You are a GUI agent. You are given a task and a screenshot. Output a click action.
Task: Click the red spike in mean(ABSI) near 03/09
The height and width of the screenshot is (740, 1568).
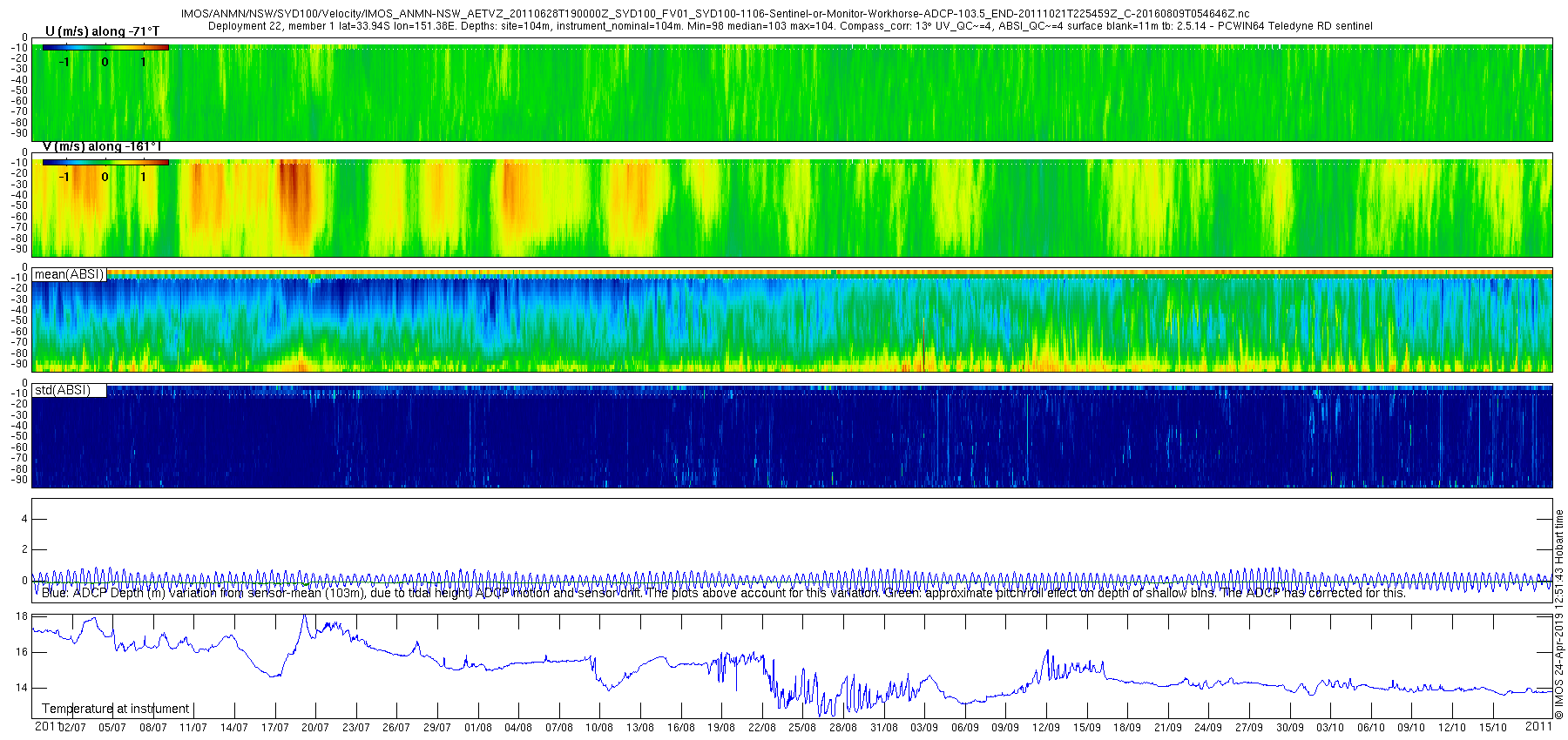click(x=923, y=344)
